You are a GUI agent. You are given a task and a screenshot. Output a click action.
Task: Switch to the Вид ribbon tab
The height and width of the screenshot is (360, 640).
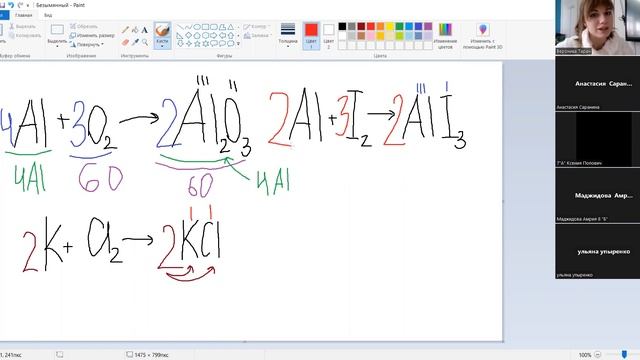(x=48, y=15)
